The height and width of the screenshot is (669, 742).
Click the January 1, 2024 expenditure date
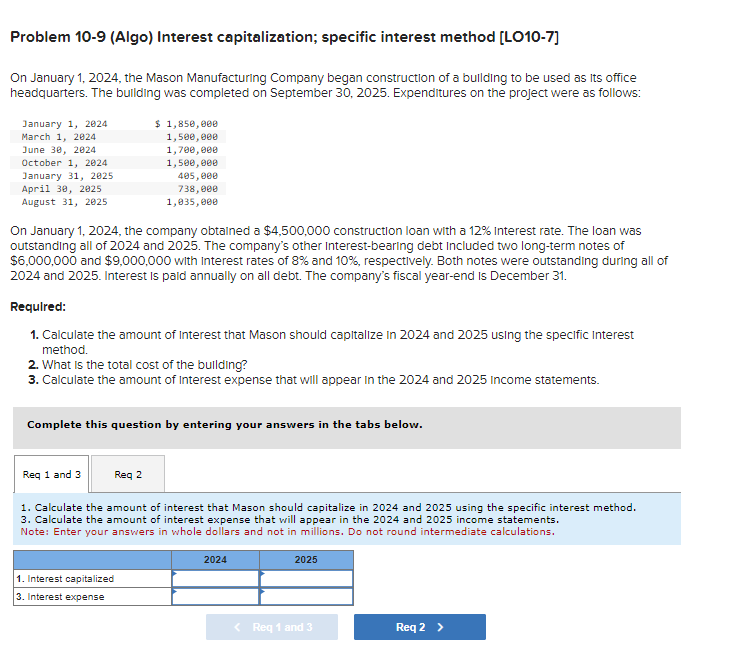(x=64, y=124)
